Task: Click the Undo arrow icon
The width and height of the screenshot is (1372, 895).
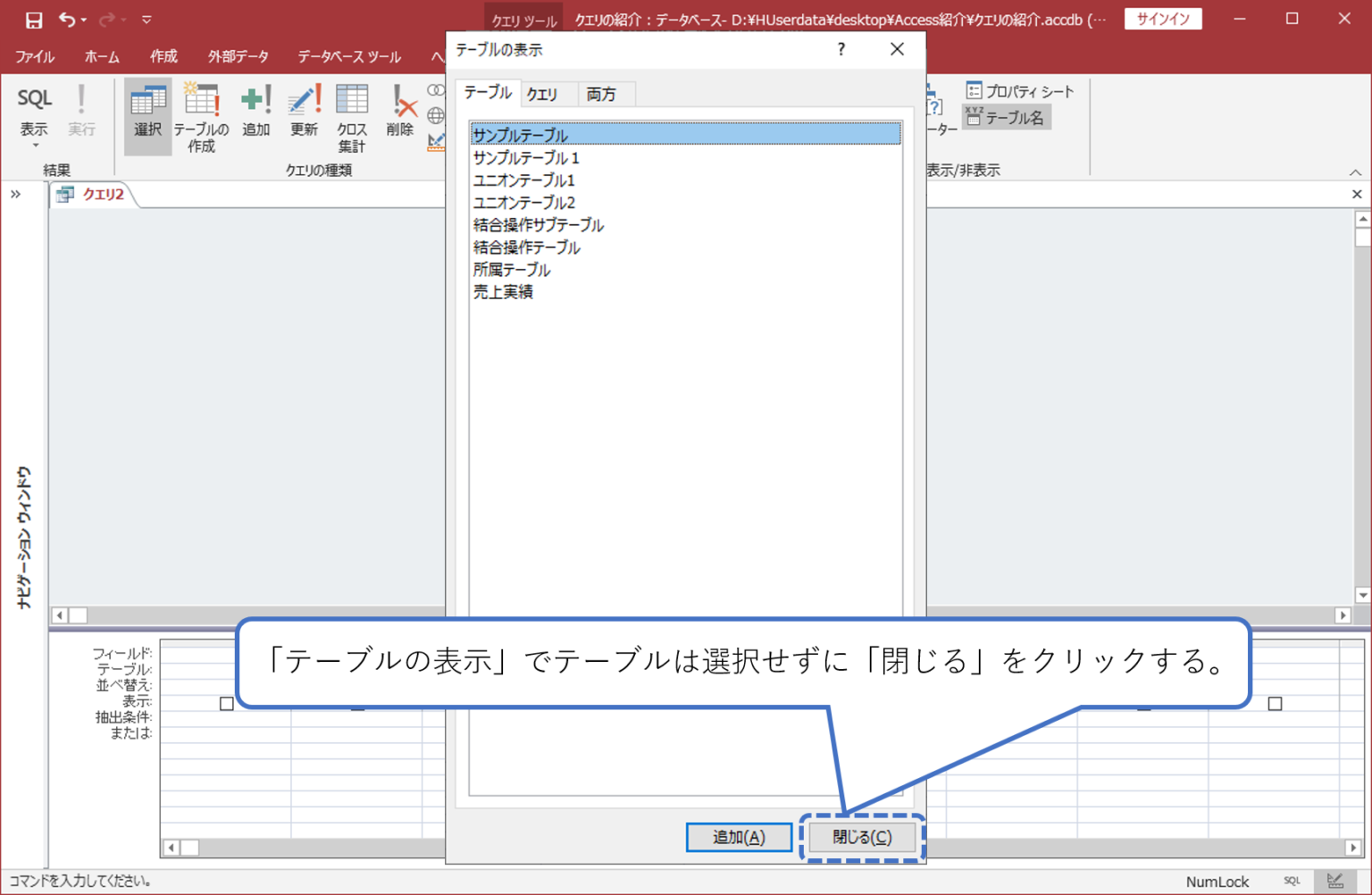Action: pyautogui.click(x=67, y=19)
